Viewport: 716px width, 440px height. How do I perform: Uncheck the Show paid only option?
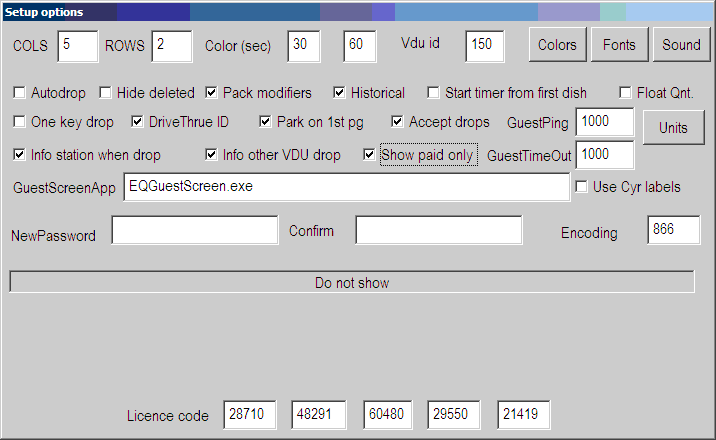370,155
